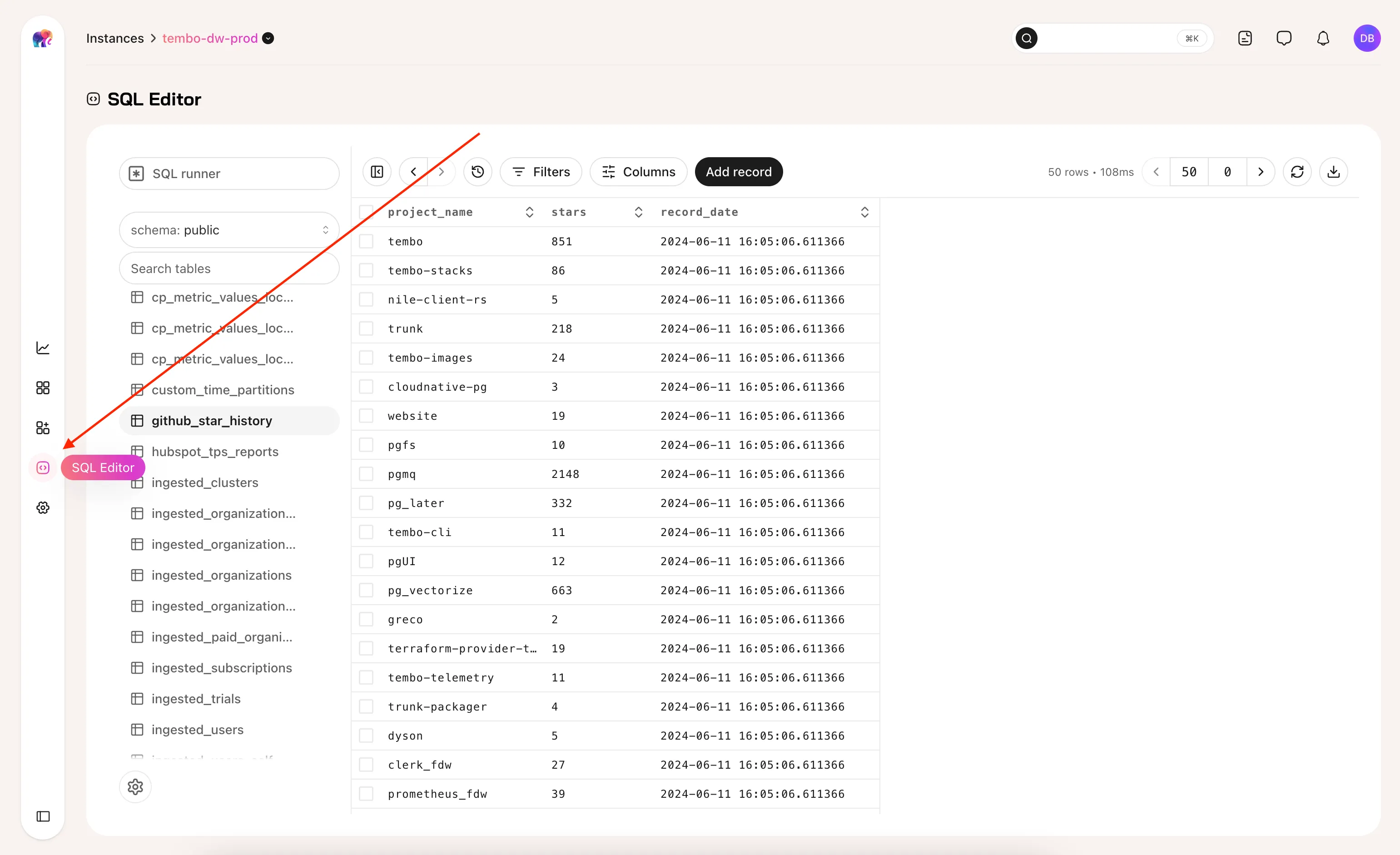Open the github_star_history table
The width and height of the screenshot is (1400, 855).
click(x=229, y=420)
